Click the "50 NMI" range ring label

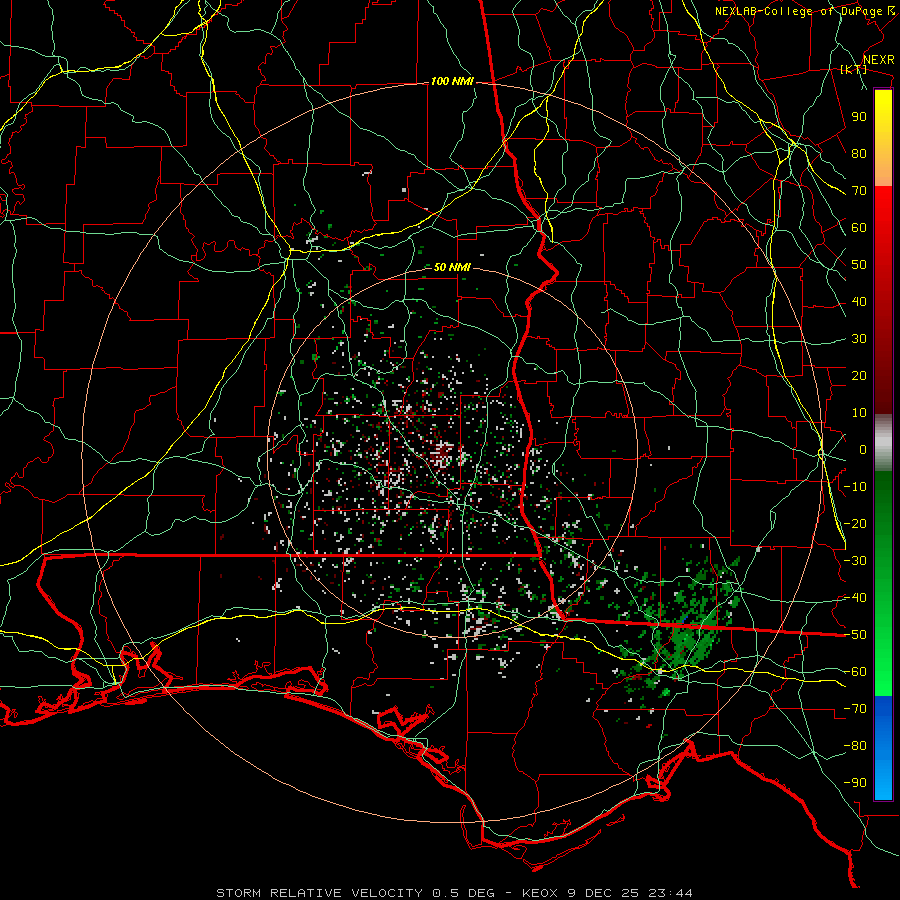point(452,267)
